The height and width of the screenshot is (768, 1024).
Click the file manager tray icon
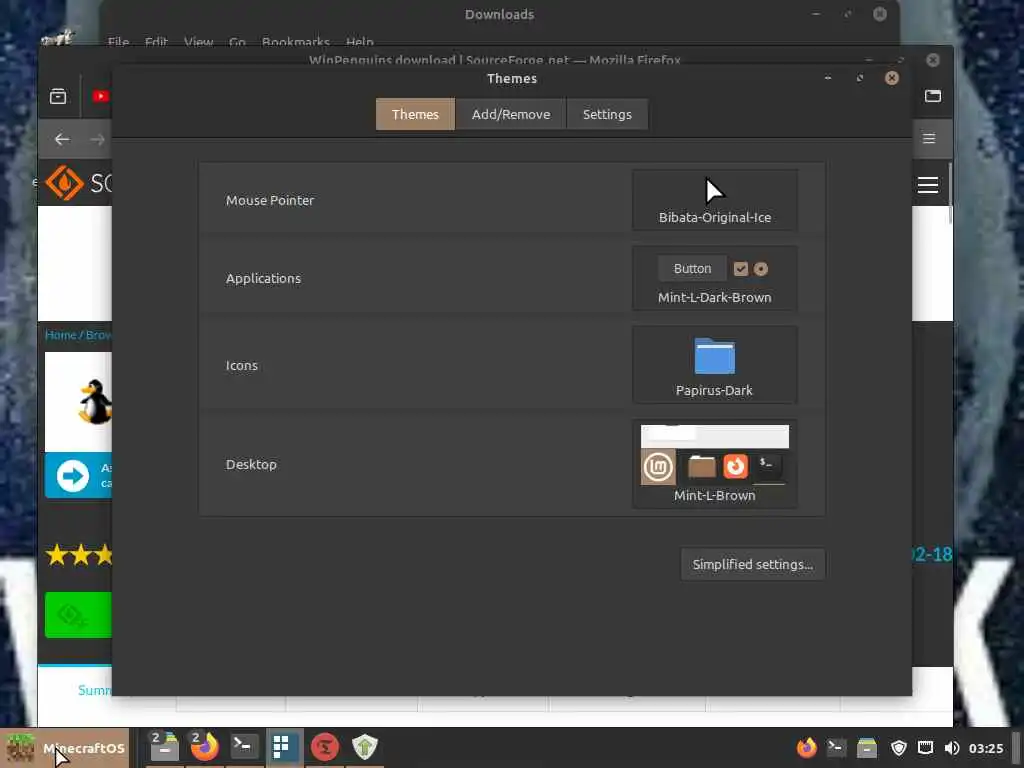(x=867, y=748)
